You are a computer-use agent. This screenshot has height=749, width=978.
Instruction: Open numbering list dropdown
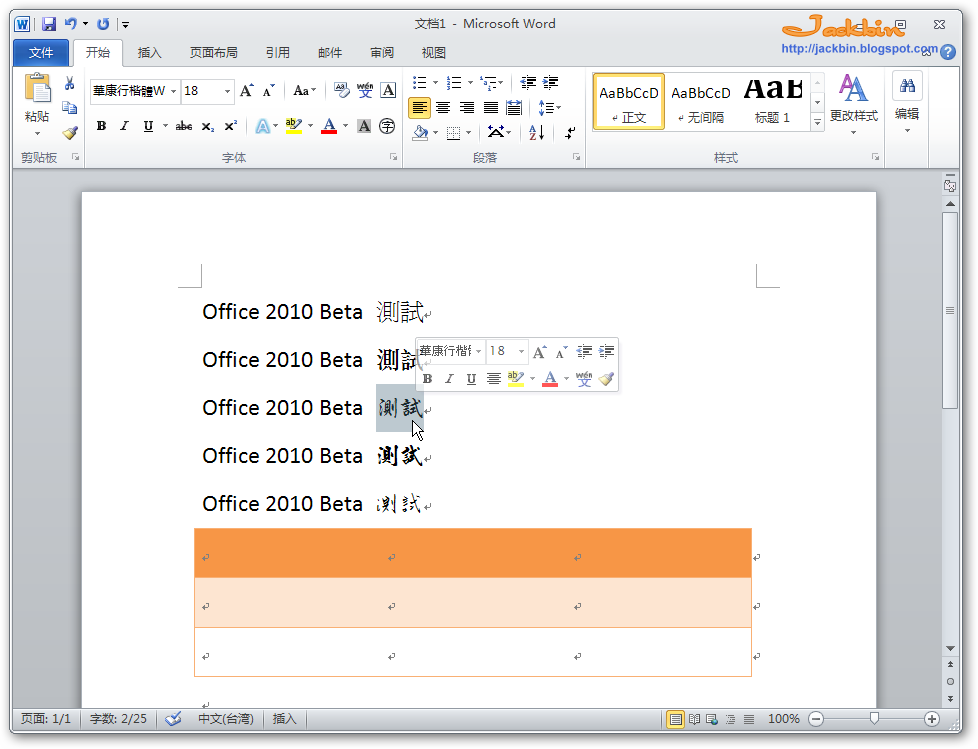(x=470, y=82)
